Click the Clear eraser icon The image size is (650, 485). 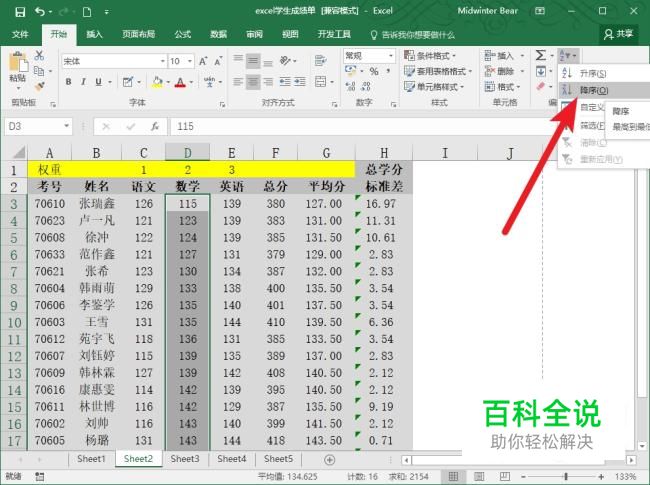pos(541,86)
